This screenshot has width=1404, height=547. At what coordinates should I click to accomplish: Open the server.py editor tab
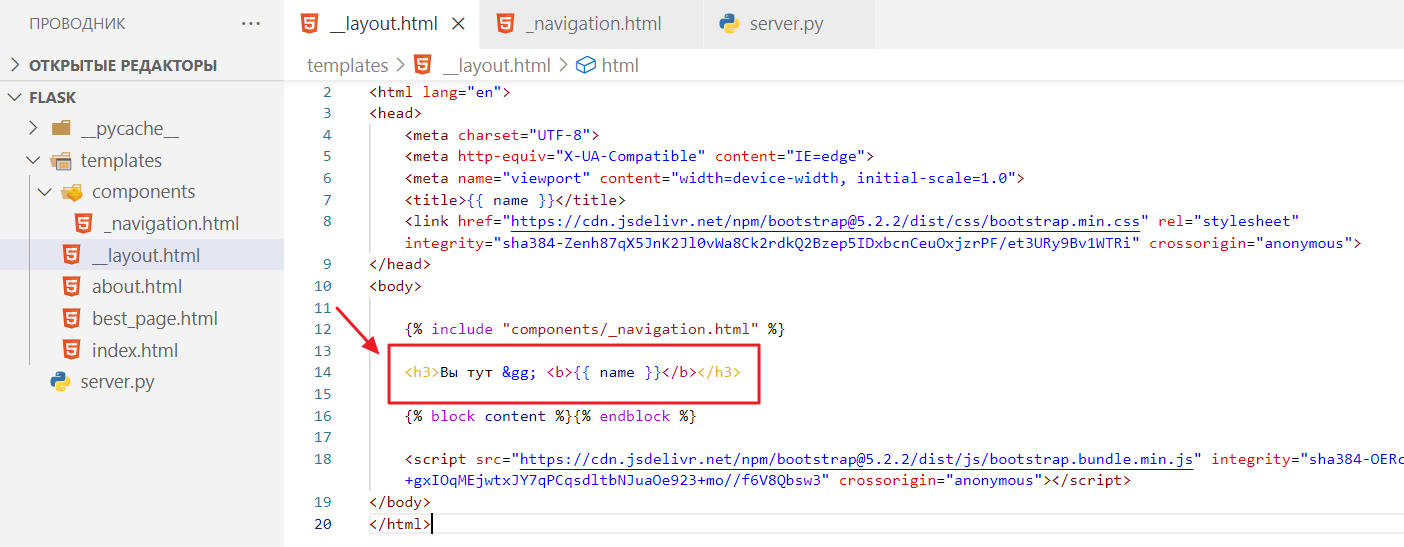[786, 24]
